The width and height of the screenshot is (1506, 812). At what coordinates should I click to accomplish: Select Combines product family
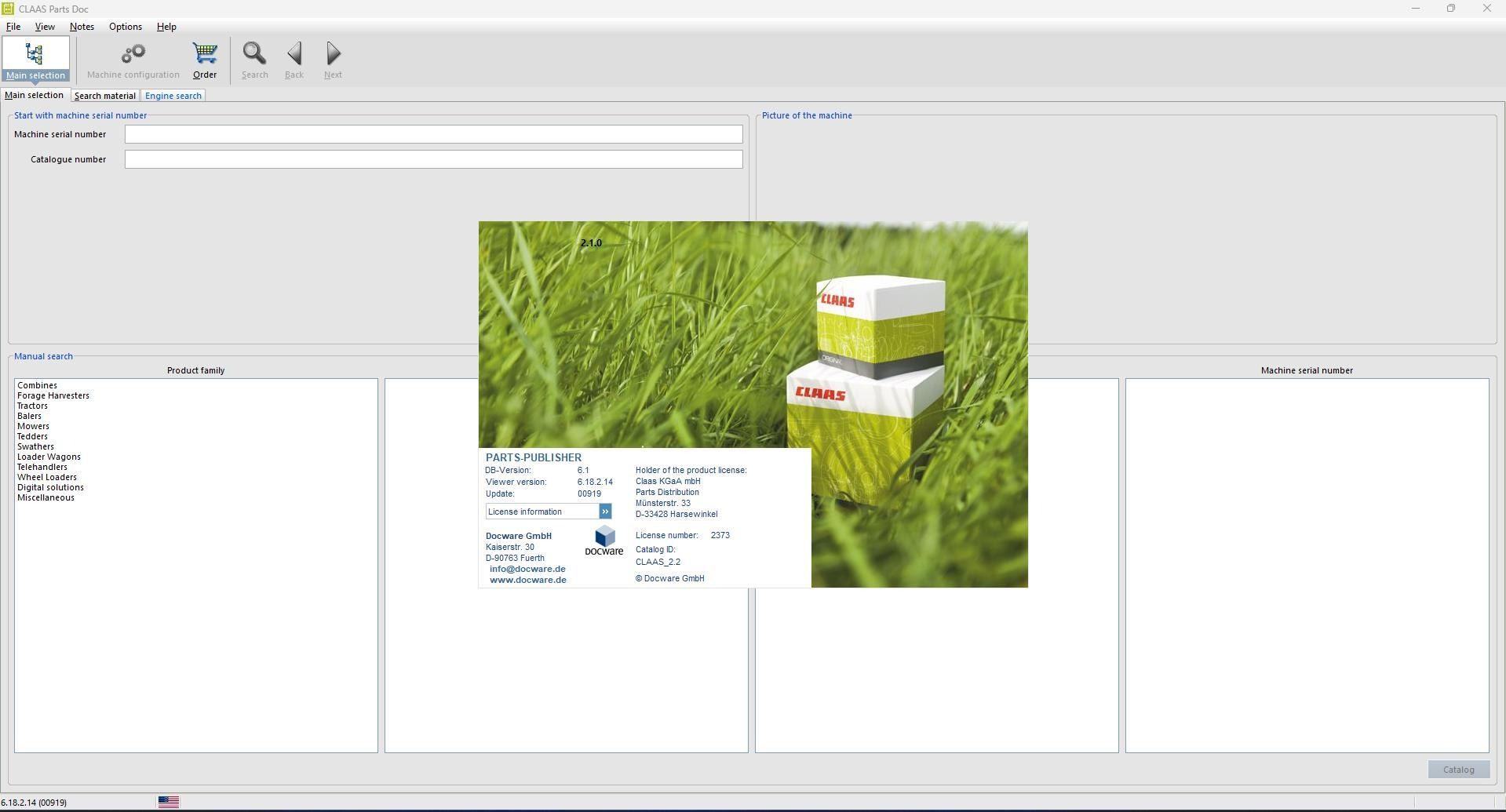coord(37,385)
